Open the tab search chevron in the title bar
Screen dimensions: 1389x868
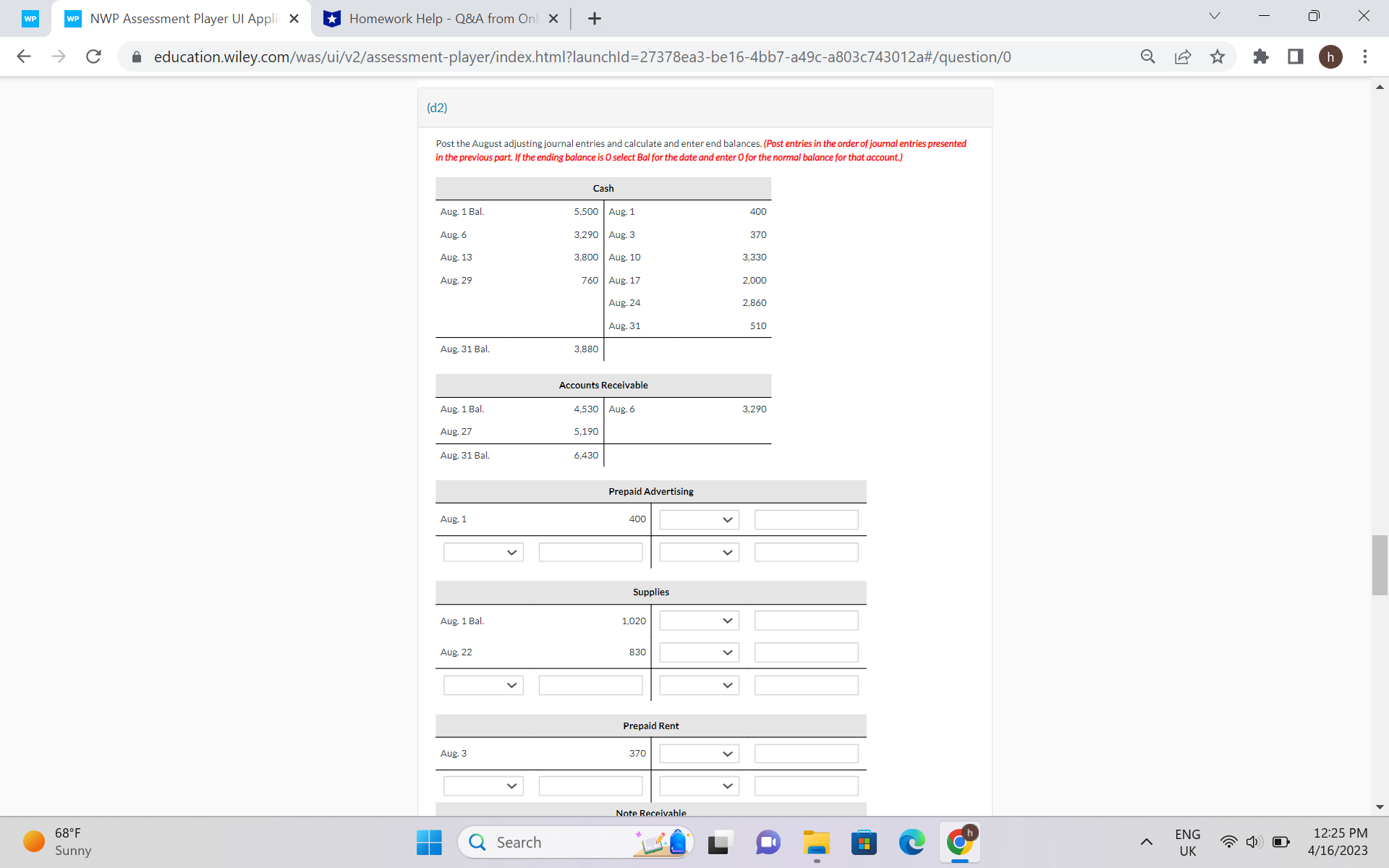pos(1215,15)
